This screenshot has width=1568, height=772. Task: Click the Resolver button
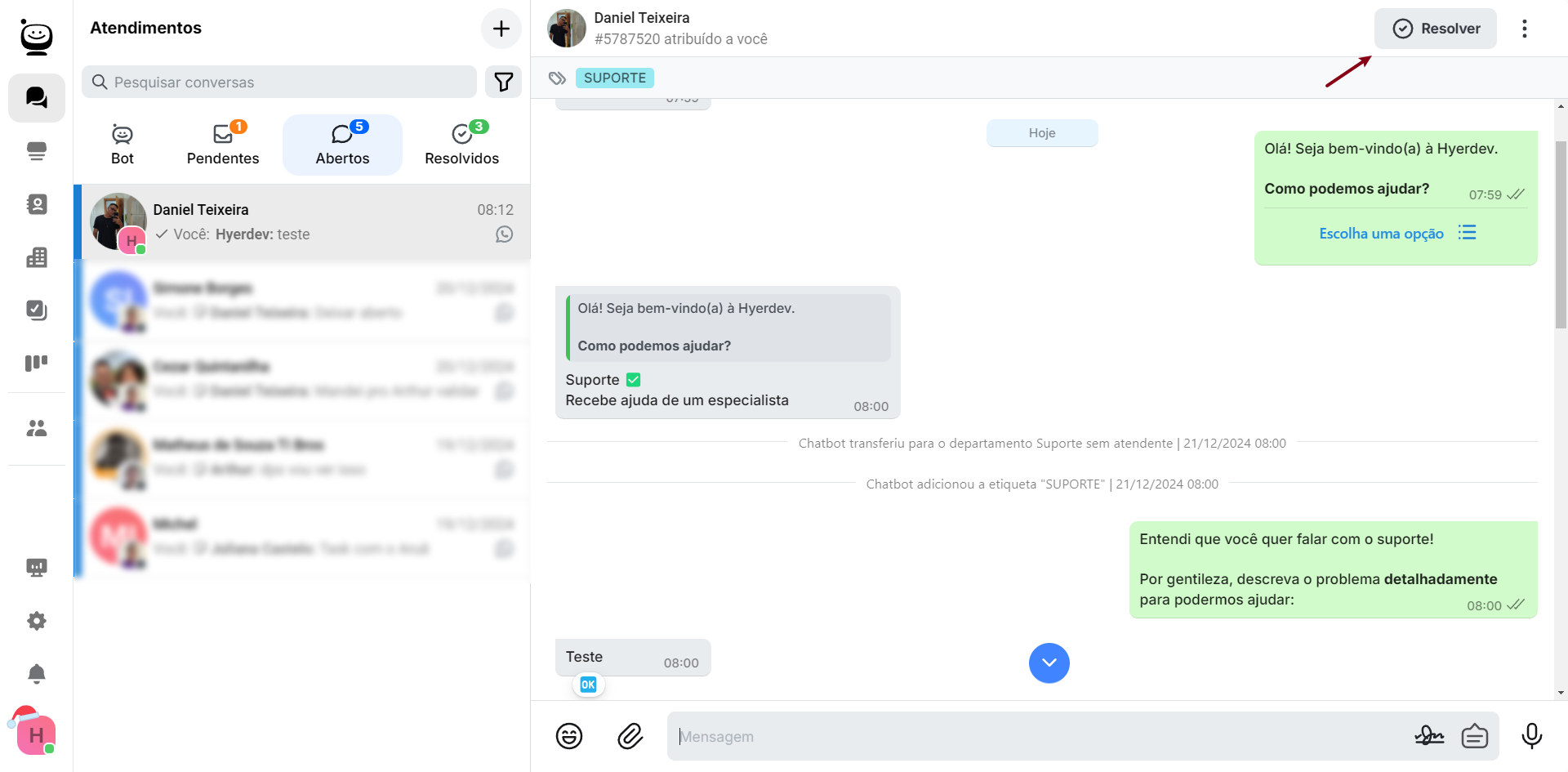[x=1435, y=29]
